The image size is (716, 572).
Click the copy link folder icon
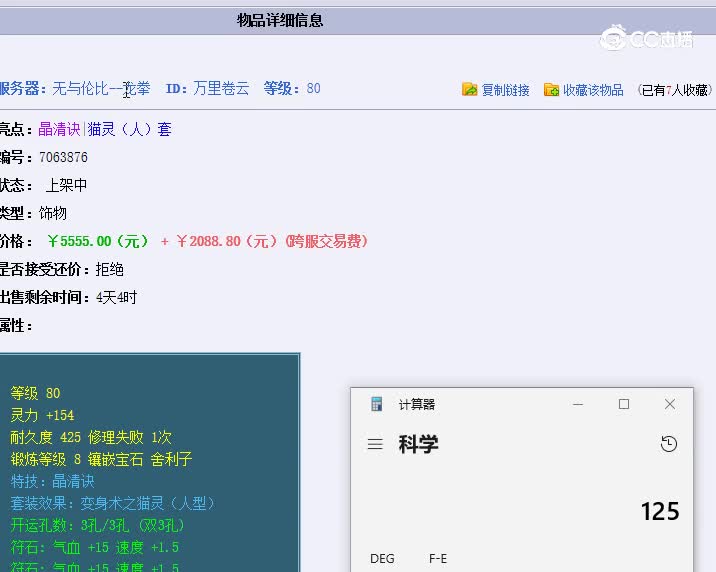(469, 89)
